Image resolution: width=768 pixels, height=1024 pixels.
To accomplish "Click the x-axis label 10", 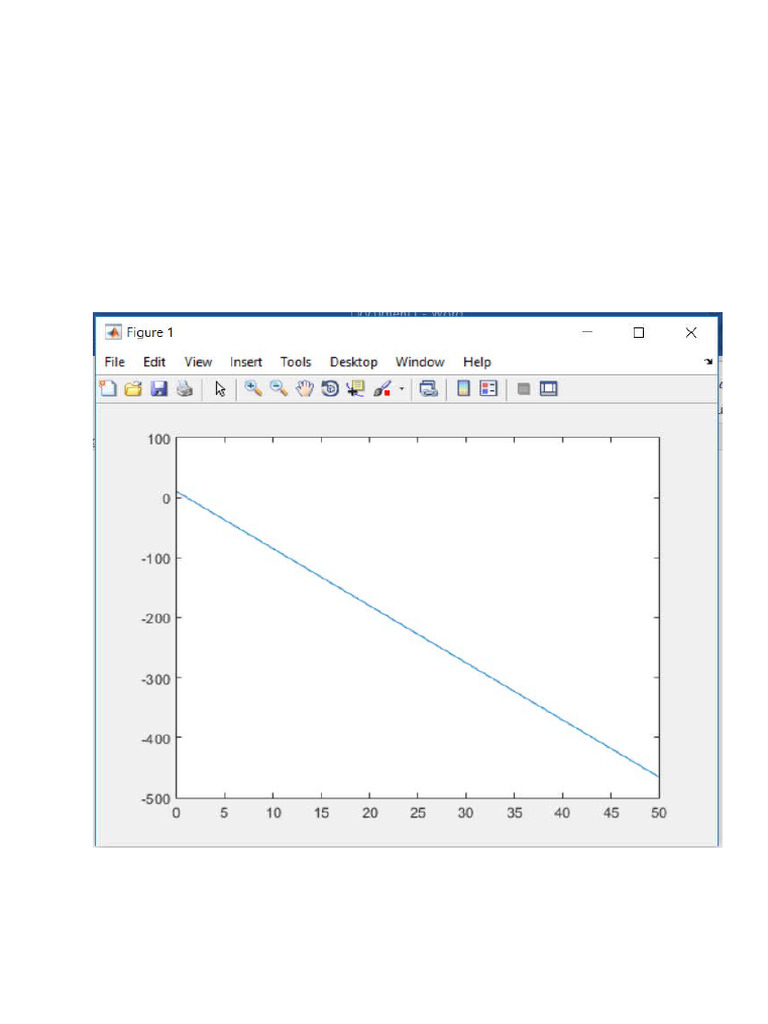I will [x=273, y=813].
